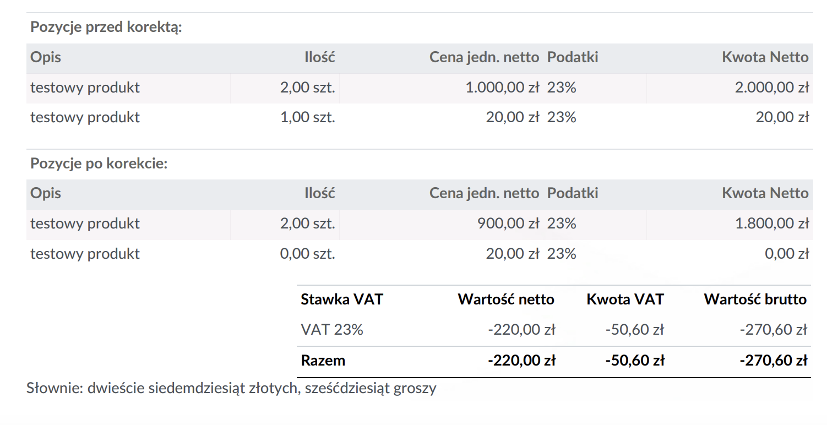
Task: Click the 'VAT 23%' row label
Action: 332,330
